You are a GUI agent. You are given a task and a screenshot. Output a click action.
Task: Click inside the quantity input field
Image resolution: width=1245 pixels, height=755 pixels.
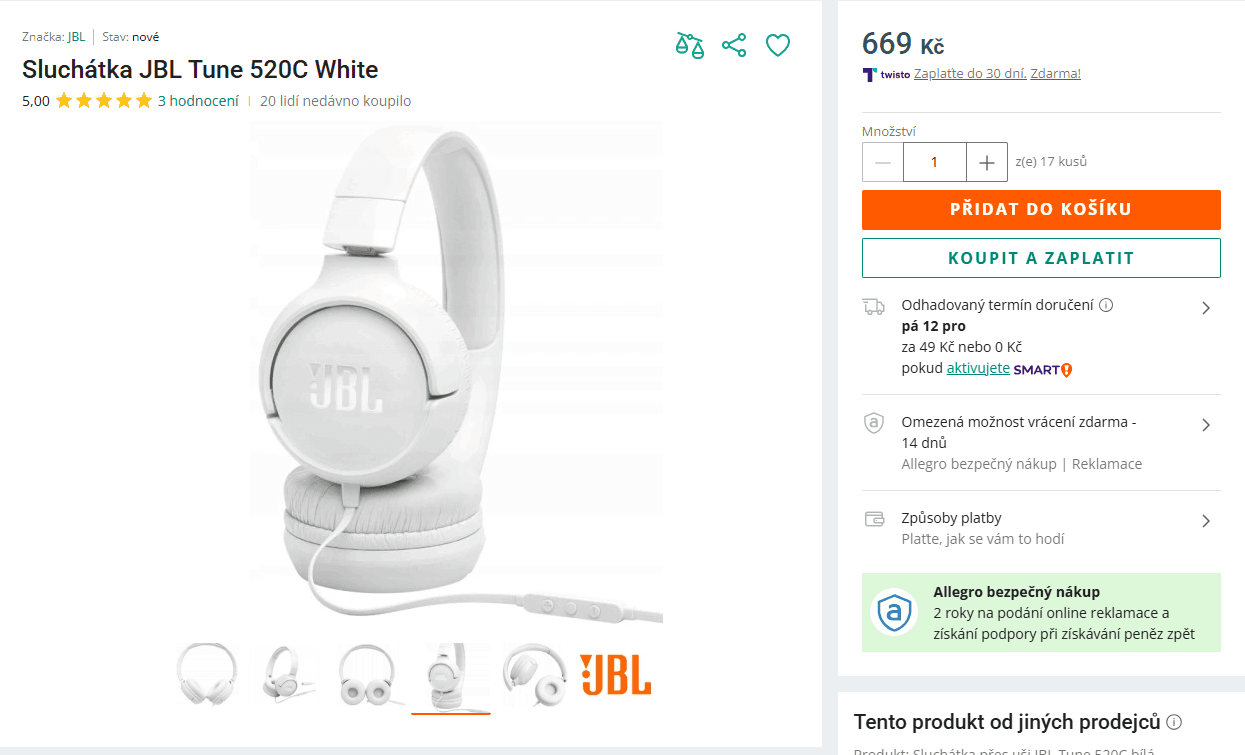tap(934, 161)
